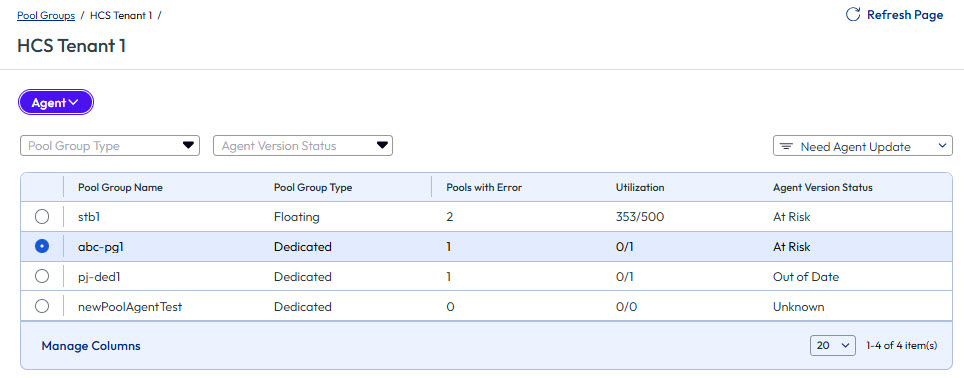The width and height of the screenshot is (964, 378).
Task: Click the Refresh Page label
Action: tap(904, 15)
